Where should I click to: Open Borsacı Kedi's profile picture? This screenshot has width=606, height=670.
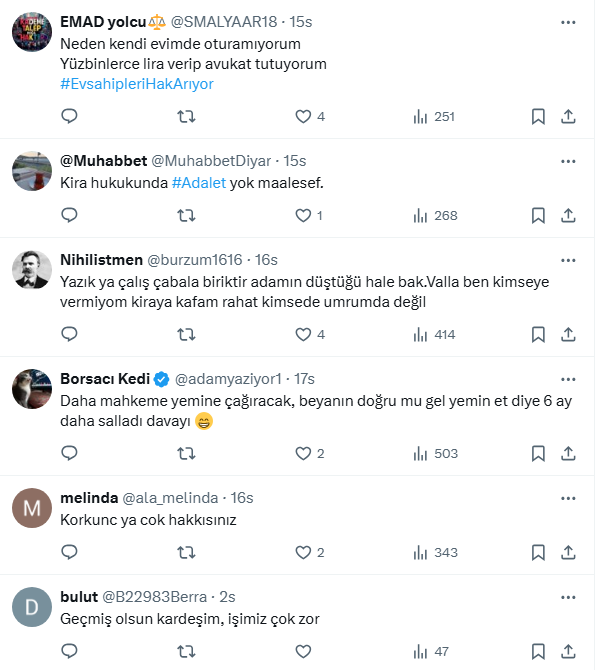[32, 389]
